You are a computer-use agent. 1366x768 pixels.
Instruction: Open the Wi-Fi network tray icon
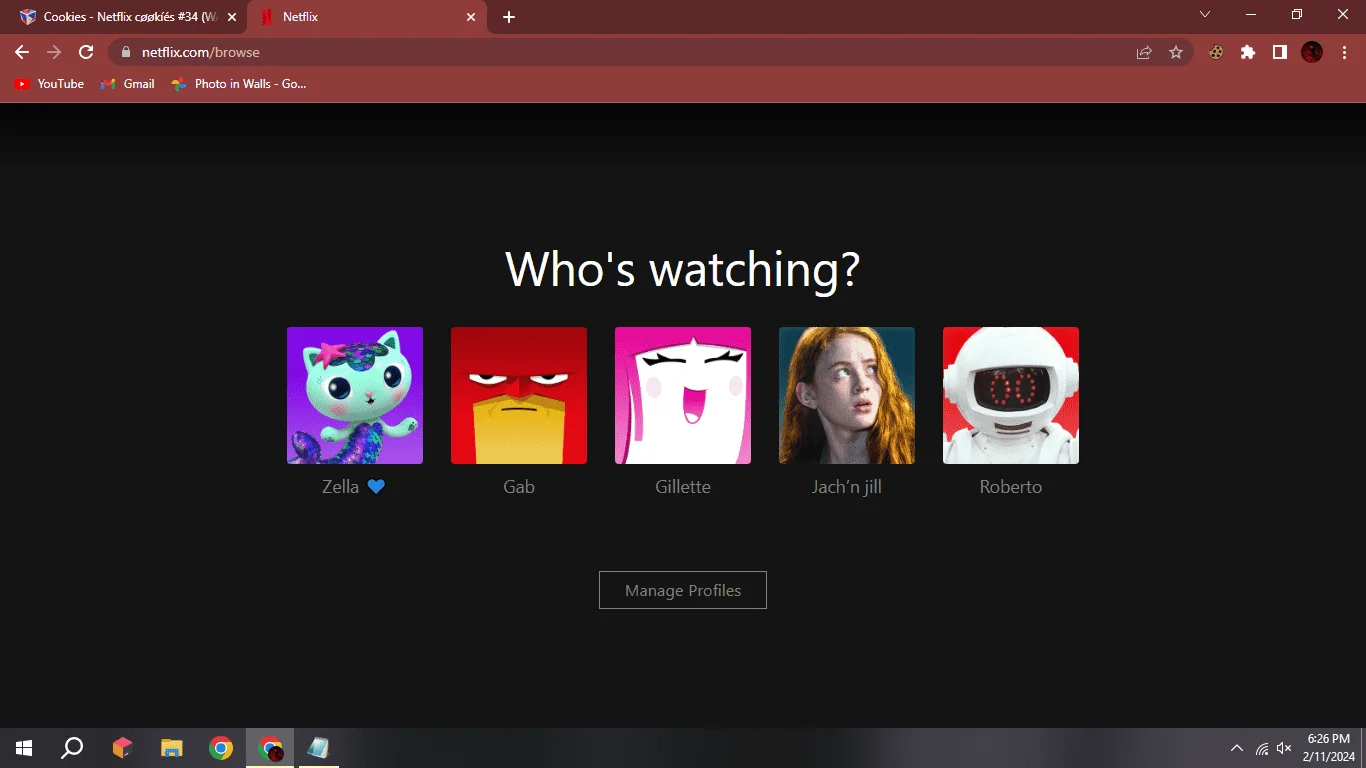click(1262, 748)
